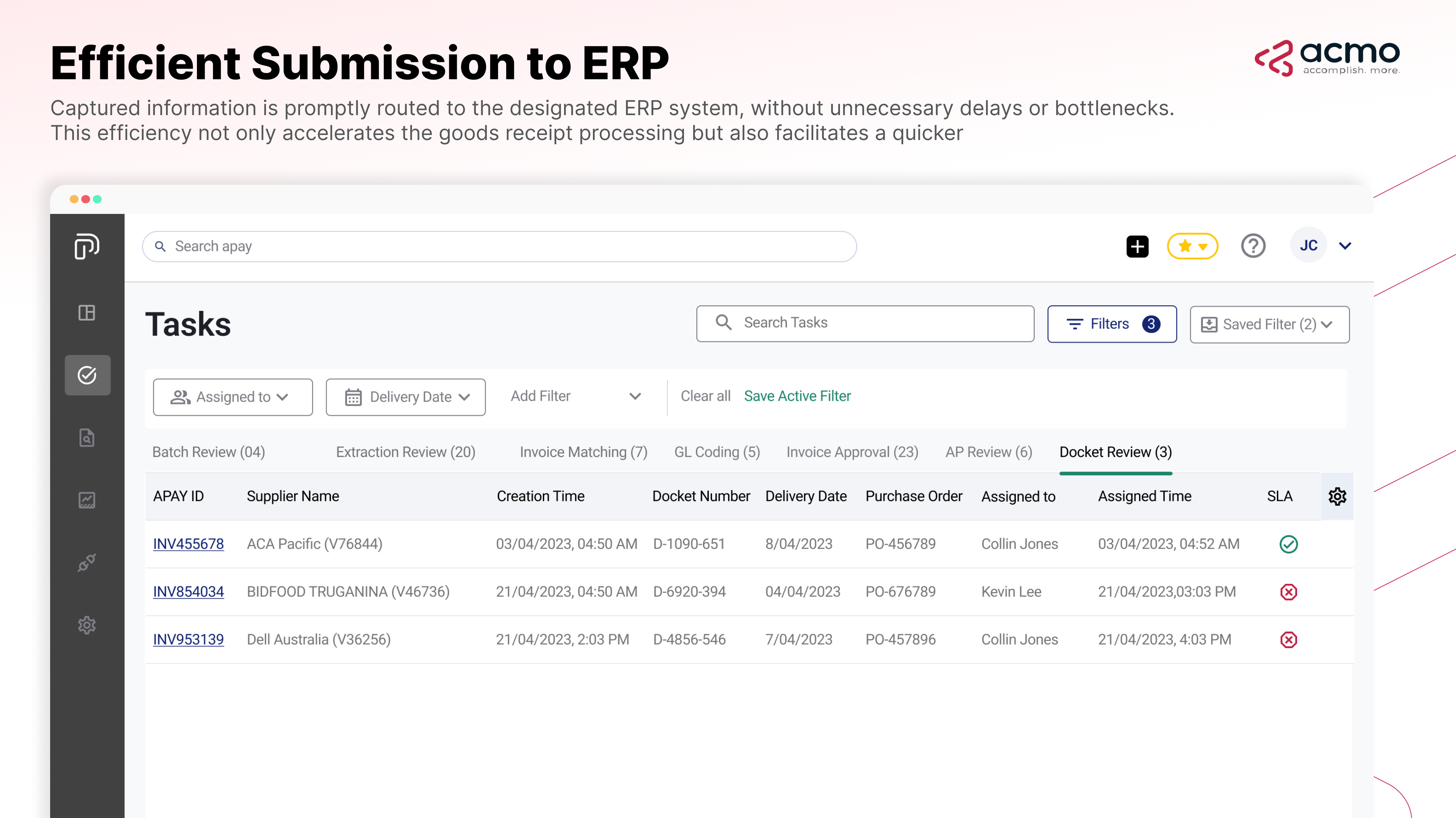Switch to the Invoice Approval (23) tab
The image size is (1456, 818).
852,452
